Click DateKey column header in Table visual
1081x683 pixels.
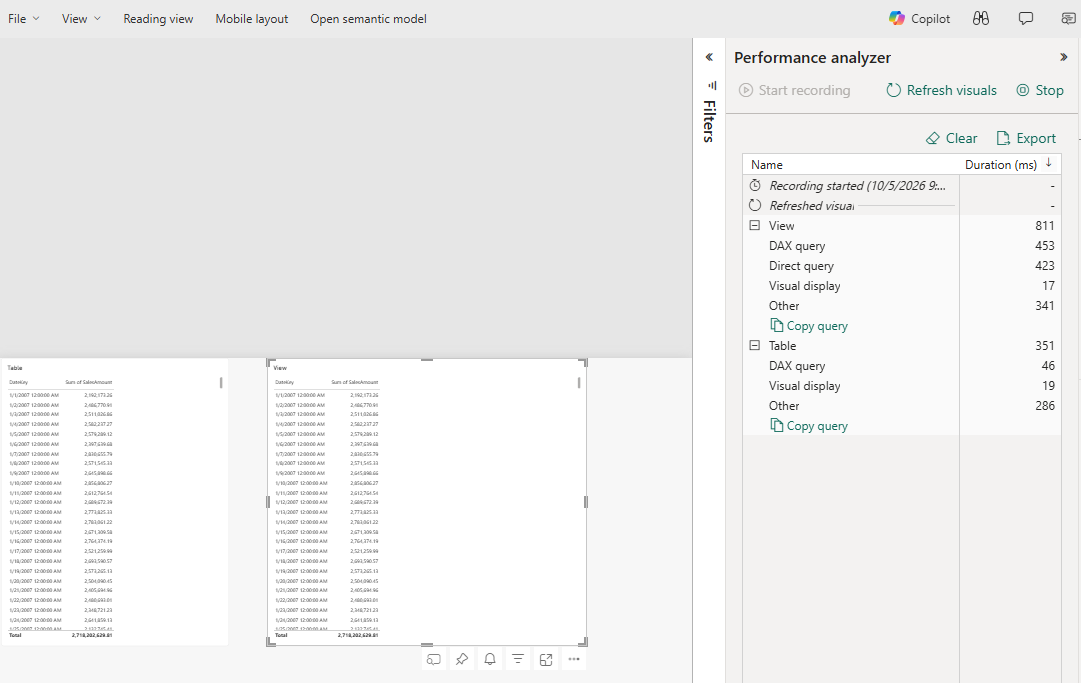18,382
